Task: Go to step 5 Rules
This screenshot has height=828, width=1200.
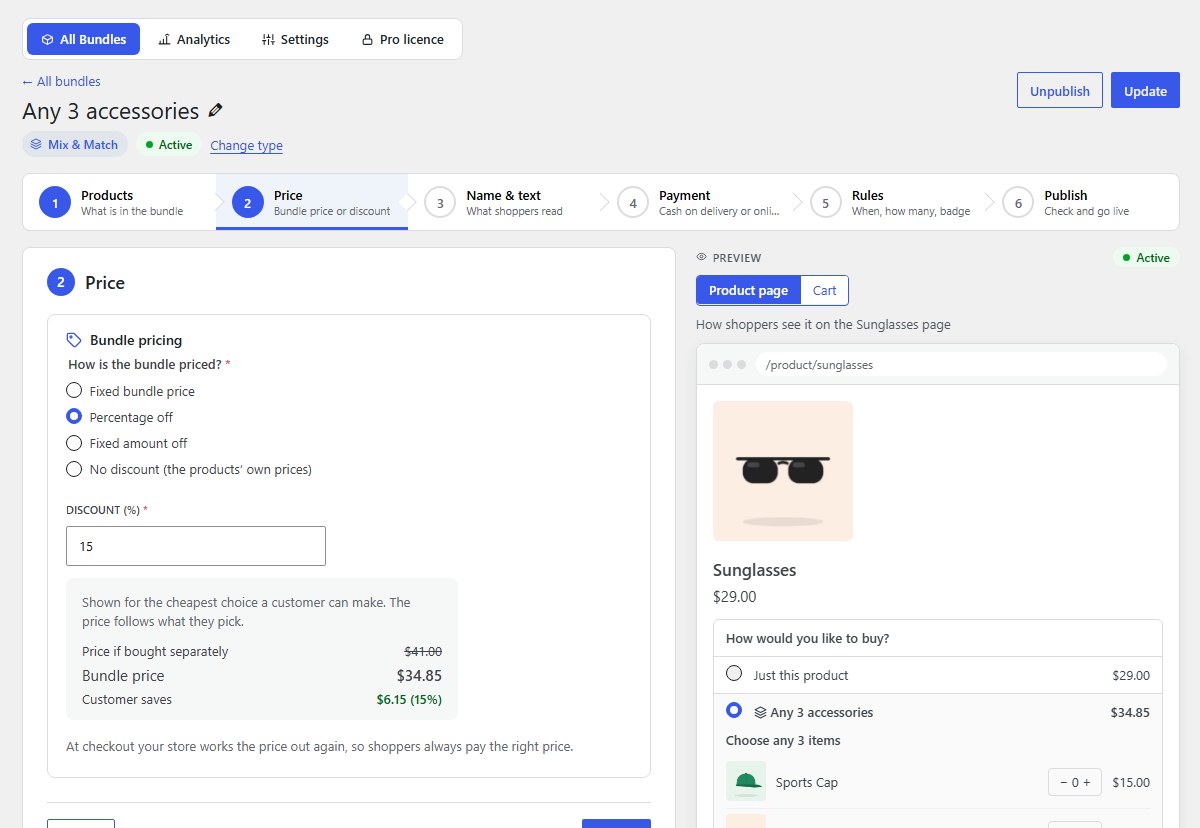Action: (890, 202)
